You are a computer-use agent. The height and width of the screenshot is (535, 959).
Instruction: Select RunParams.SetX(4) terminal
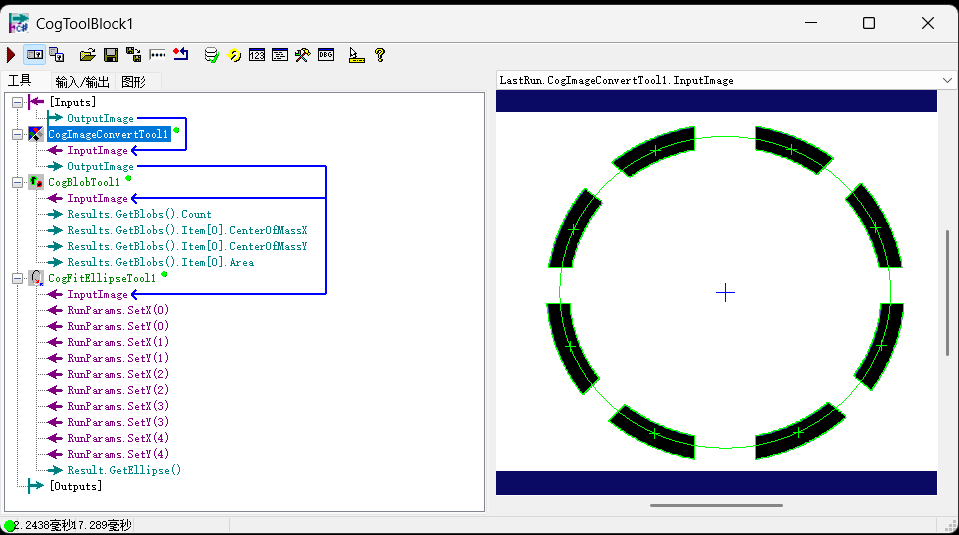118,438
